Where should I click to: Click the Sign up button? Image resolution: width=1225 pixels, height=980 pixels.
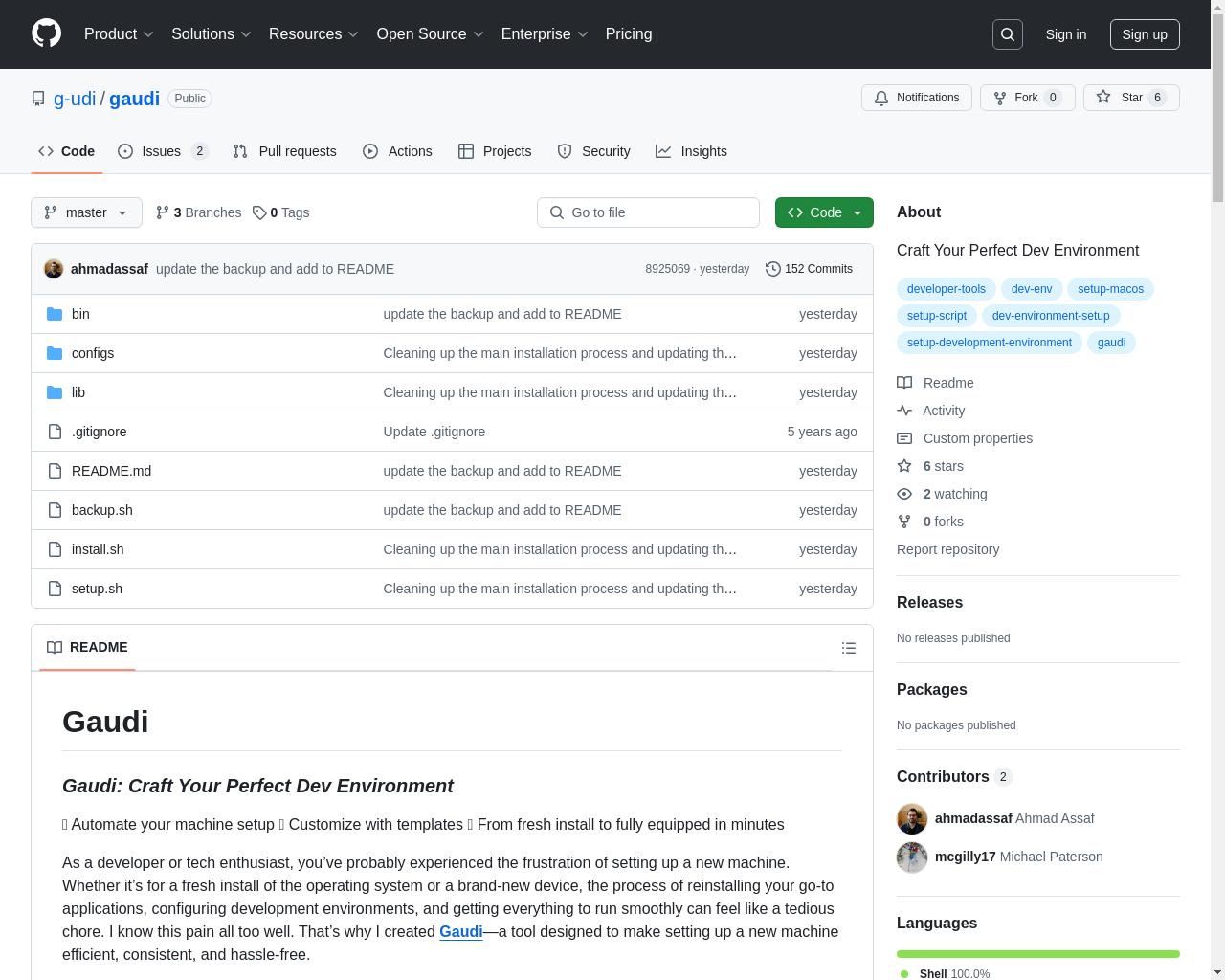(1145, 34)
